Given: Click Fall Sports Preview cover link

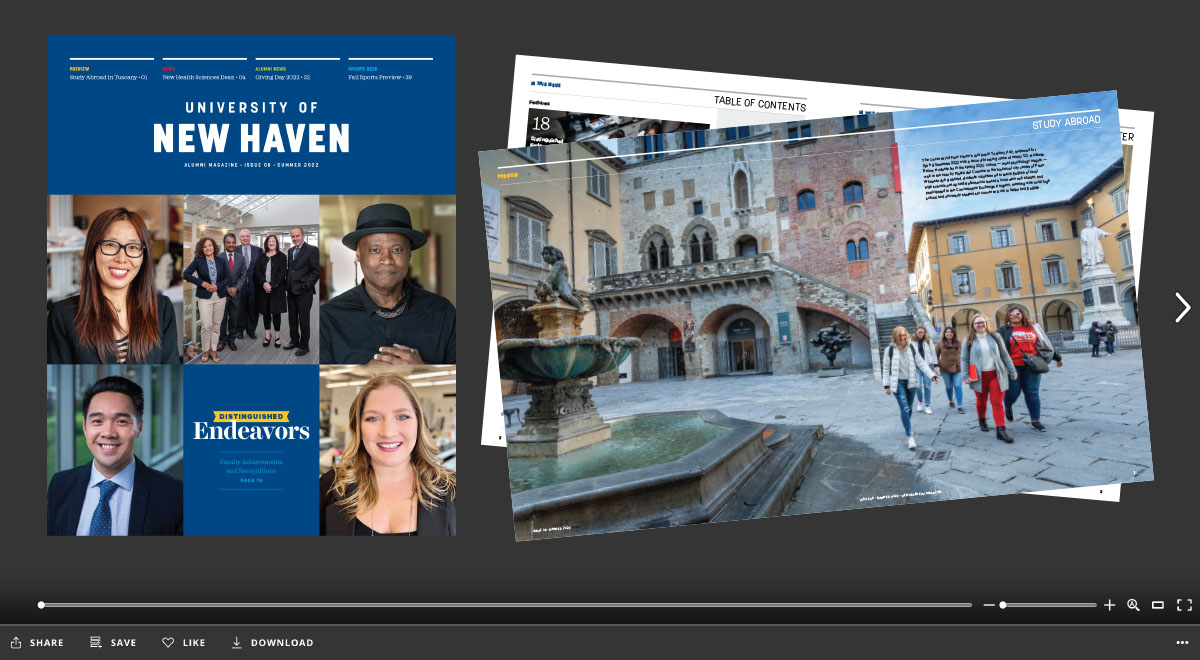Looking at the screenshot, I should (x=380, y=76).
